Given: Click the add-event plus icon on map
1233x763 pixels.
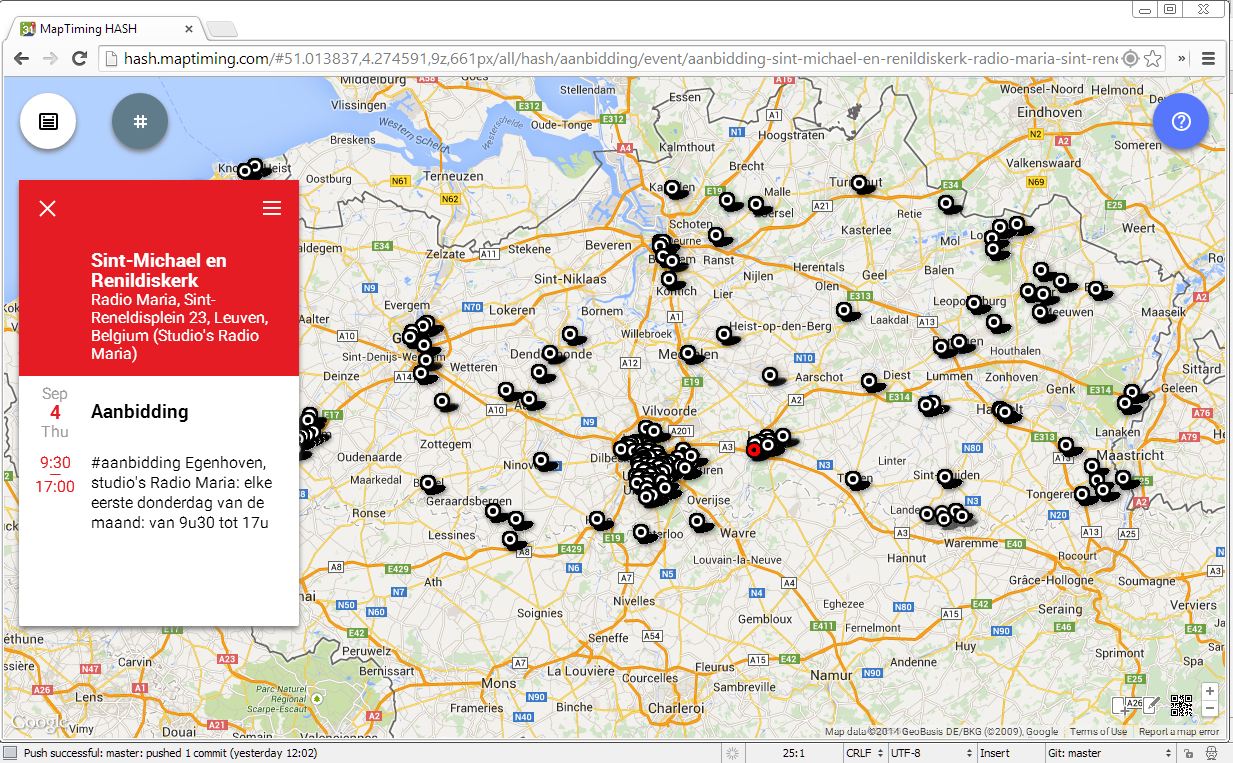Looking at the screenshot, I should click(1122, 705).
